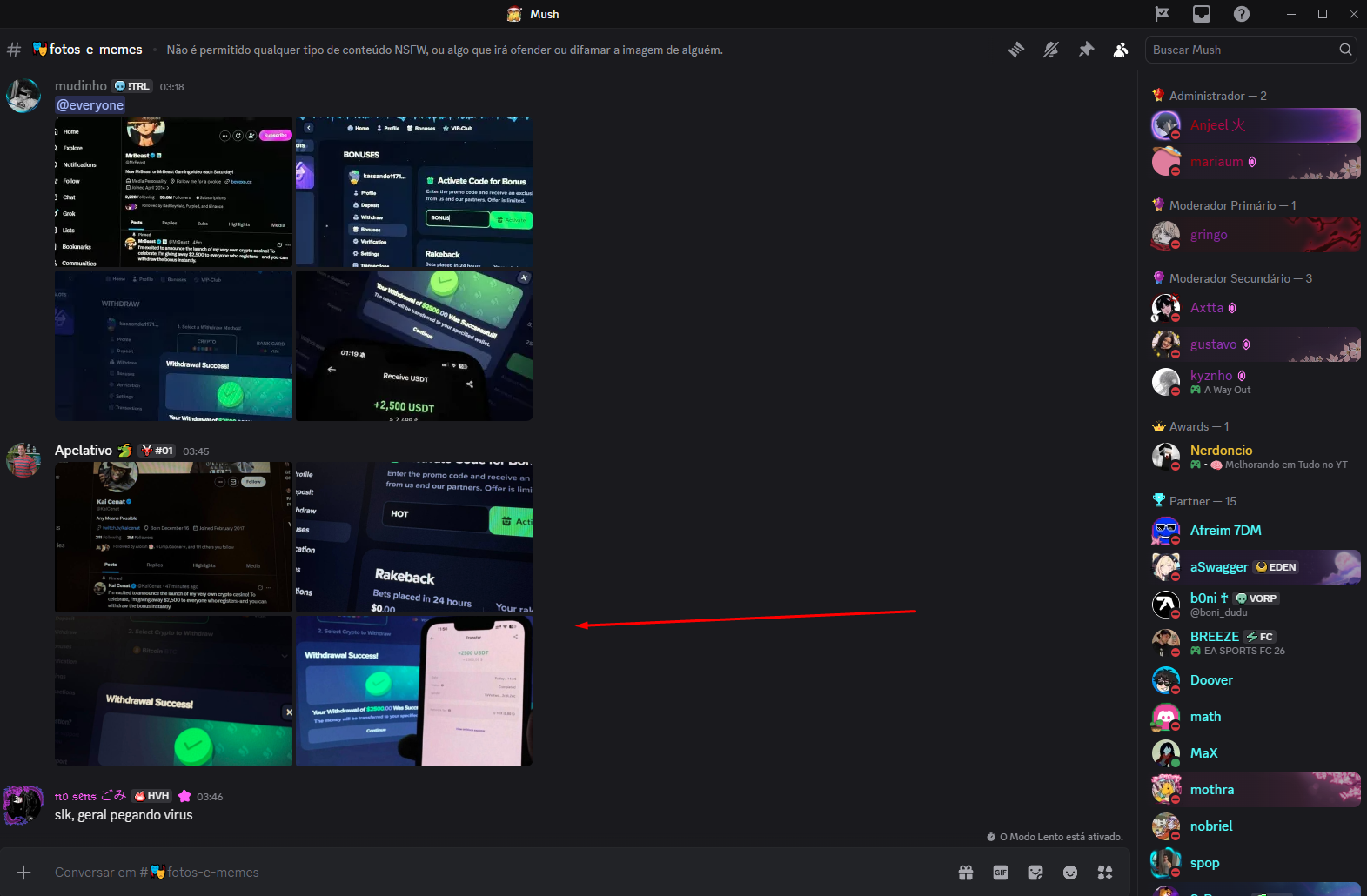Open Apelativo's Kai Cenat profile screenshot
The image size is (1367, 896).
click(173, 537)
